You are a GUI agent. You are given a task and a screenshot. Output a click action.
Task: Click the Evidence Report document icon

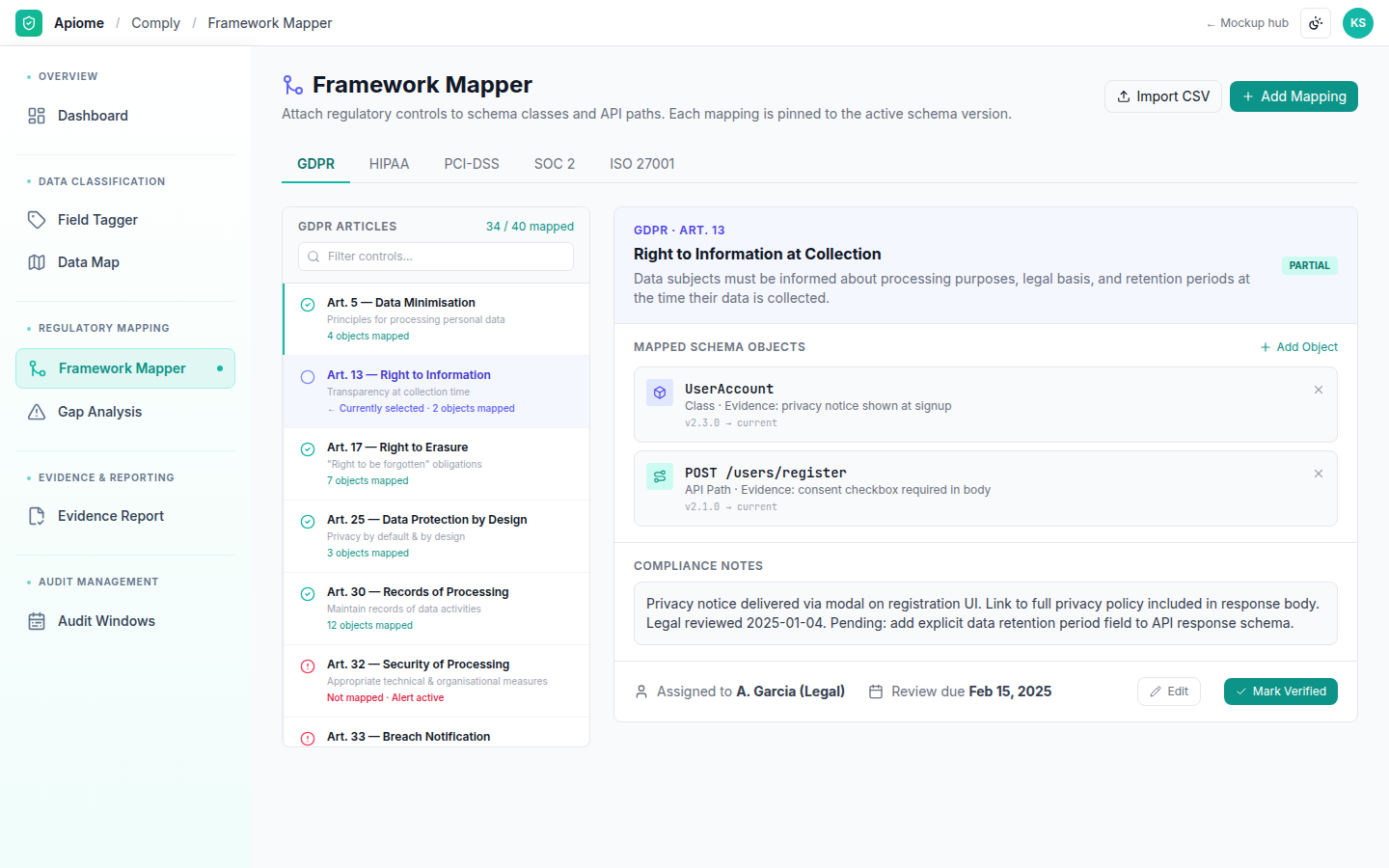point(37,516)
